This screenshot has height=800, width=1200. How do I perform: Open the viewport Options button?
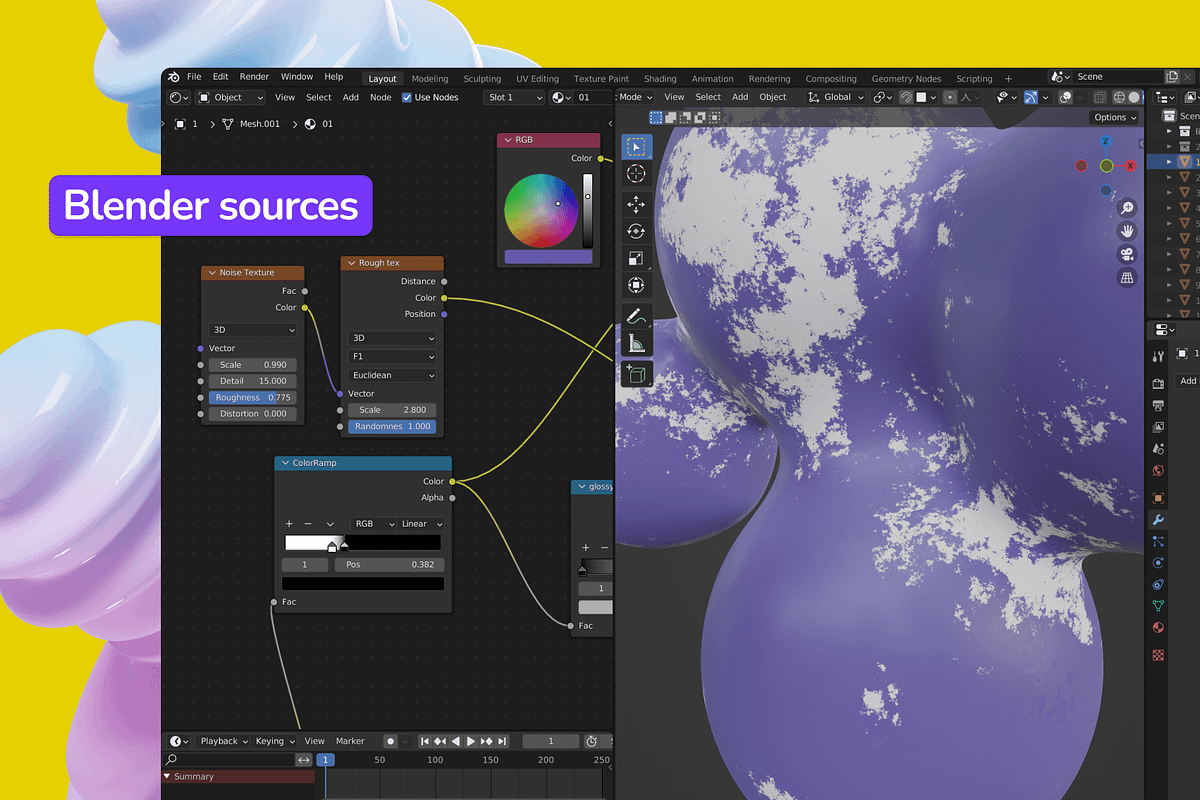tap(1115, 117)
